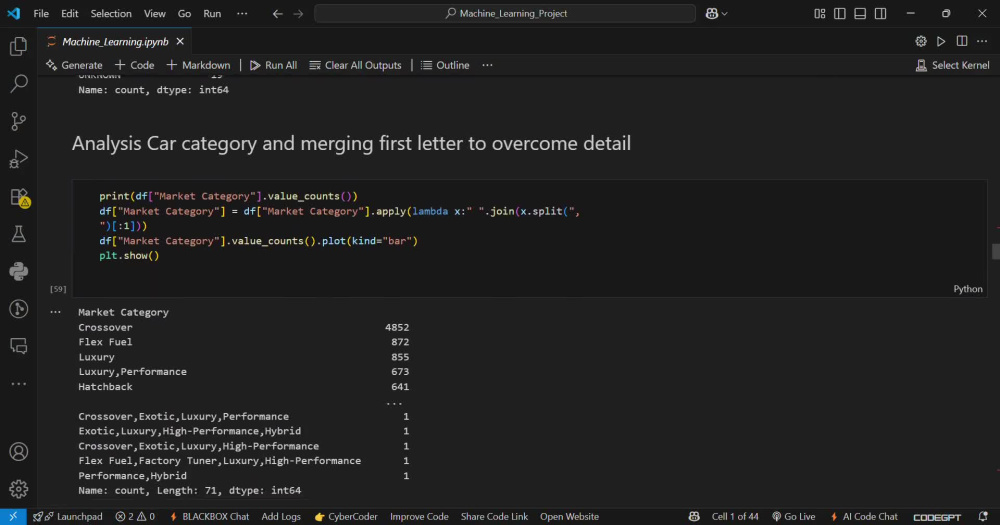Open the chat view in activity bar
This screenshot has height=525, width=1000.
18,346
